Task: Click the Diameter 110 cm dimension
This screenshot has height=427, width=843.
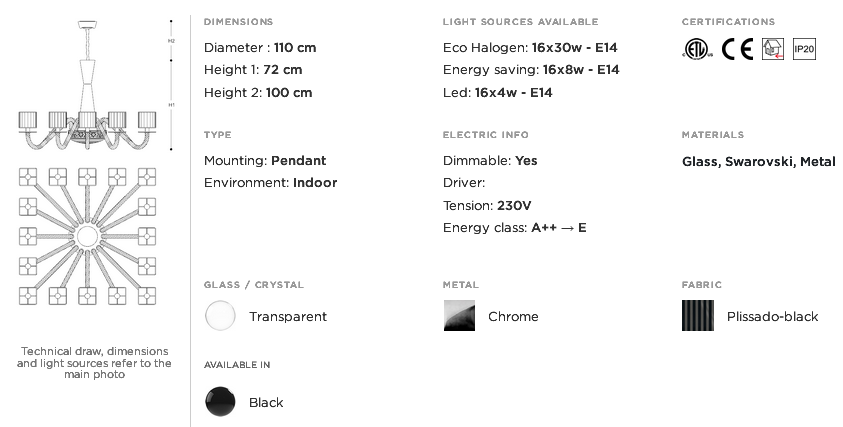Action: [260, 48]
